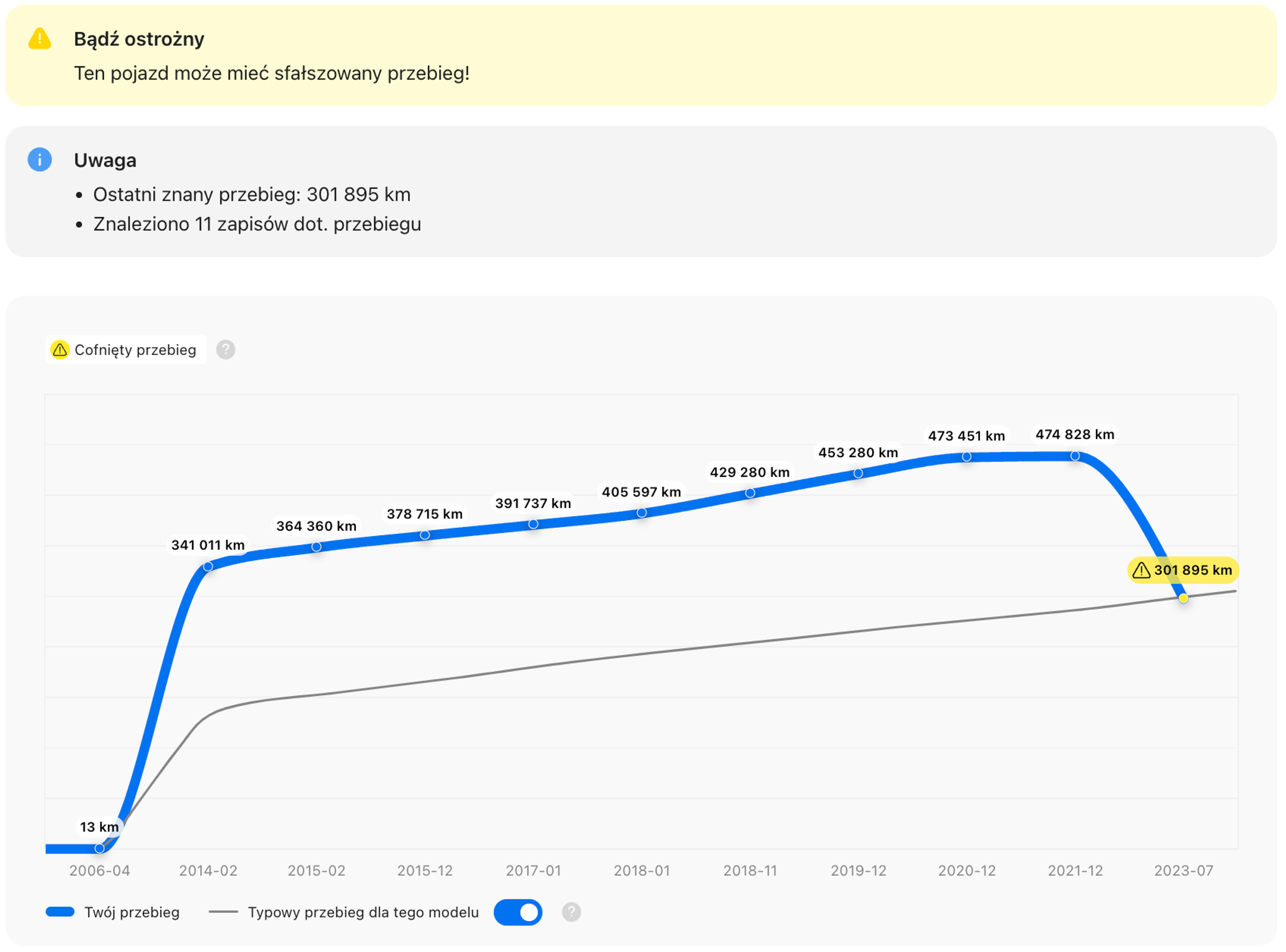The width and height of the screenshot is (1286, 952).
Task: Select the 13 km data point
Action: (100, 848)
